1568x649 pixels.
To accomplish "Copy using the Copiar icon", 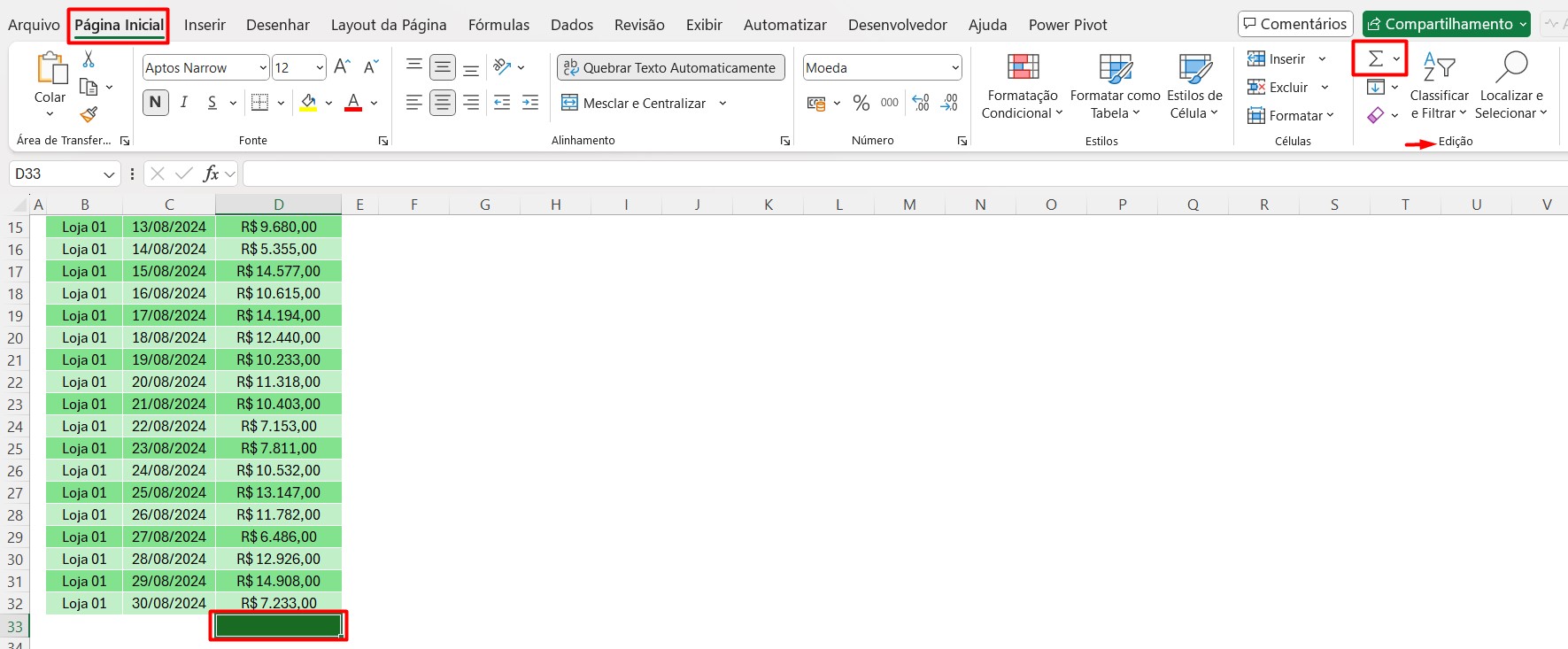I will point(89,87).
